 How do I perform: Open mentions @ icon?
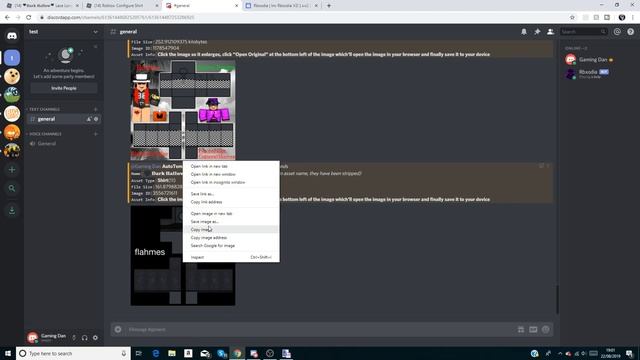pos(617,32)
